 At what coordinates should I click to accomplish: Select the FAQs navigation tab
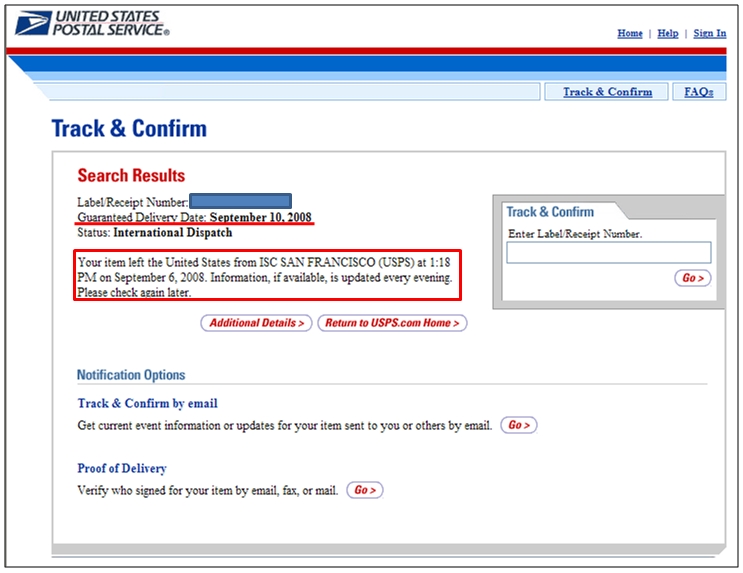[x=699, y=91]
